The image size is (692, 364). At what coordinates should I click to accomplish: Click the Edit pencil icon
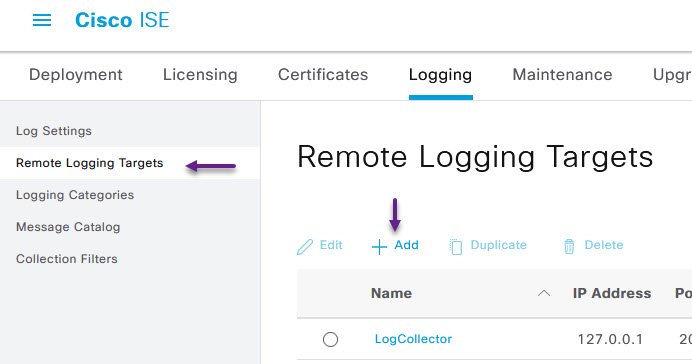pyautogui.click(x=305, y=247)
